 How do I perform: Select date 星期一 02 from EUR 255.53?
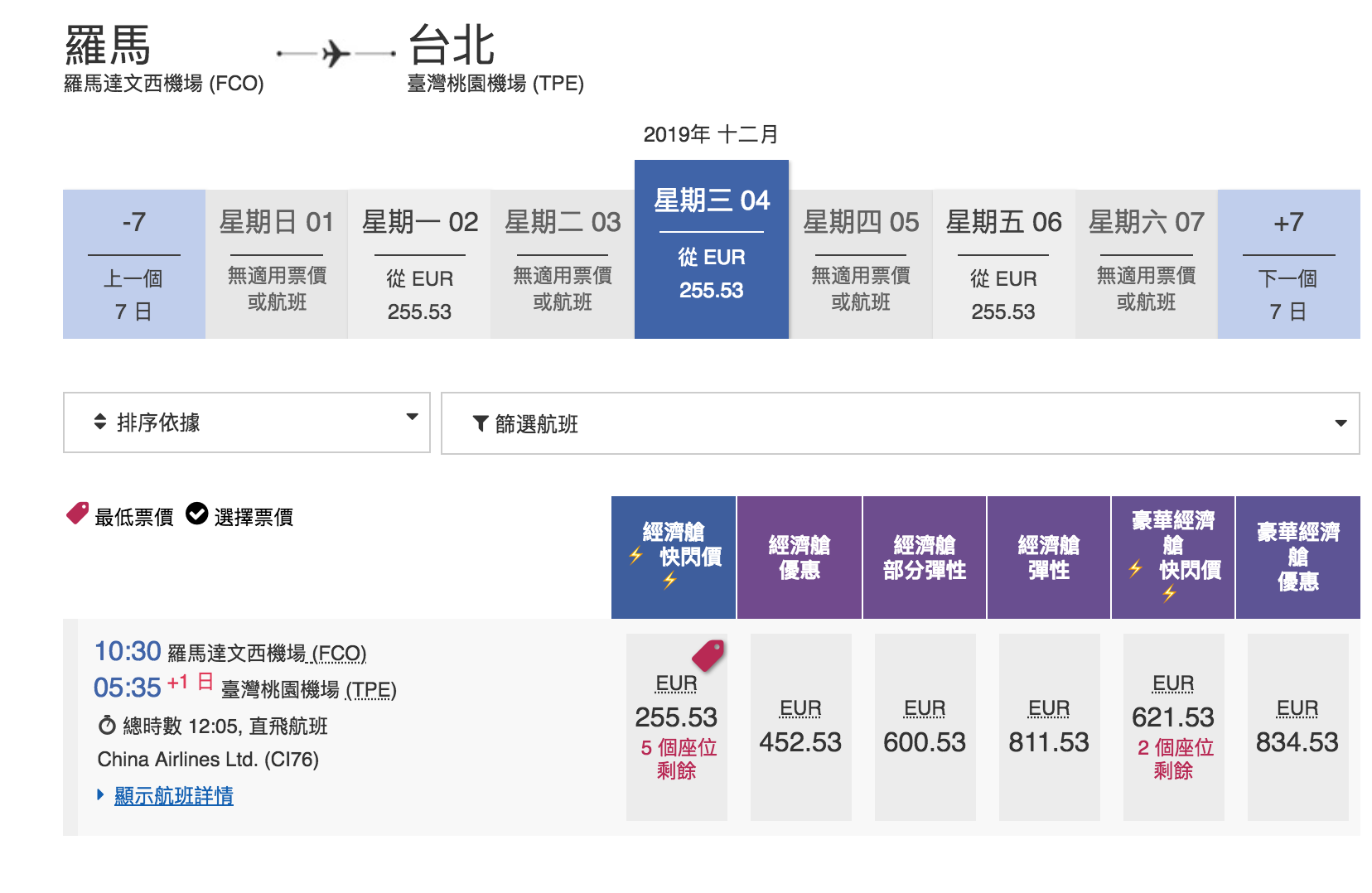click(420, 264)
